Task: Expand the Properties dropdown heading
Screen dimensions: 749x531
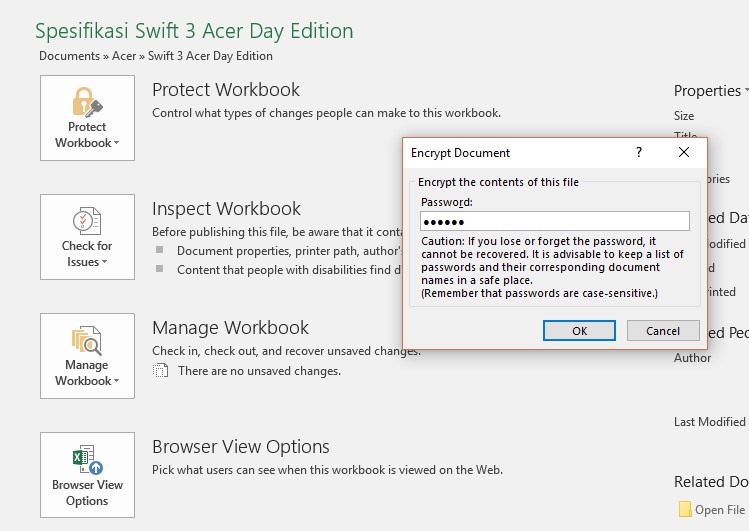Action: [x=710, y=91]
